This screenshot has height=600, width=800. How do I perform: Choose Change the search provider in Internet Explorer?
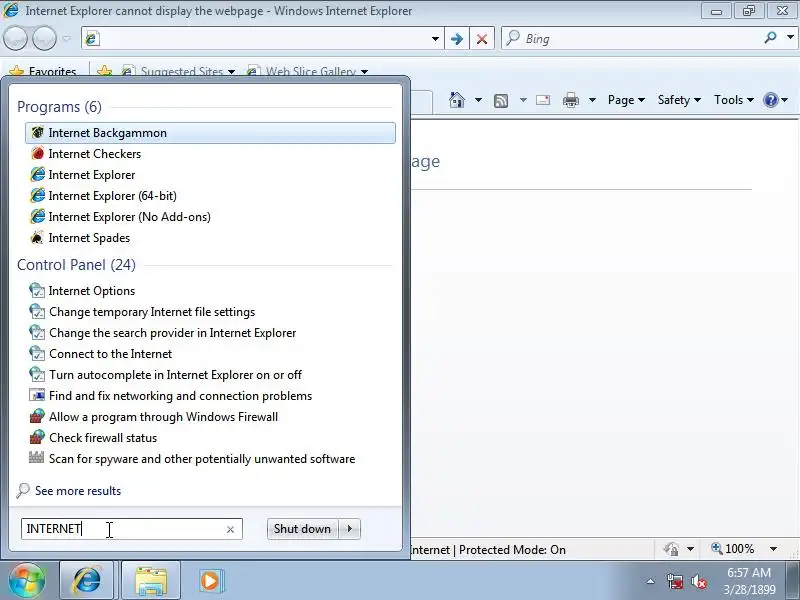point(172,333)
